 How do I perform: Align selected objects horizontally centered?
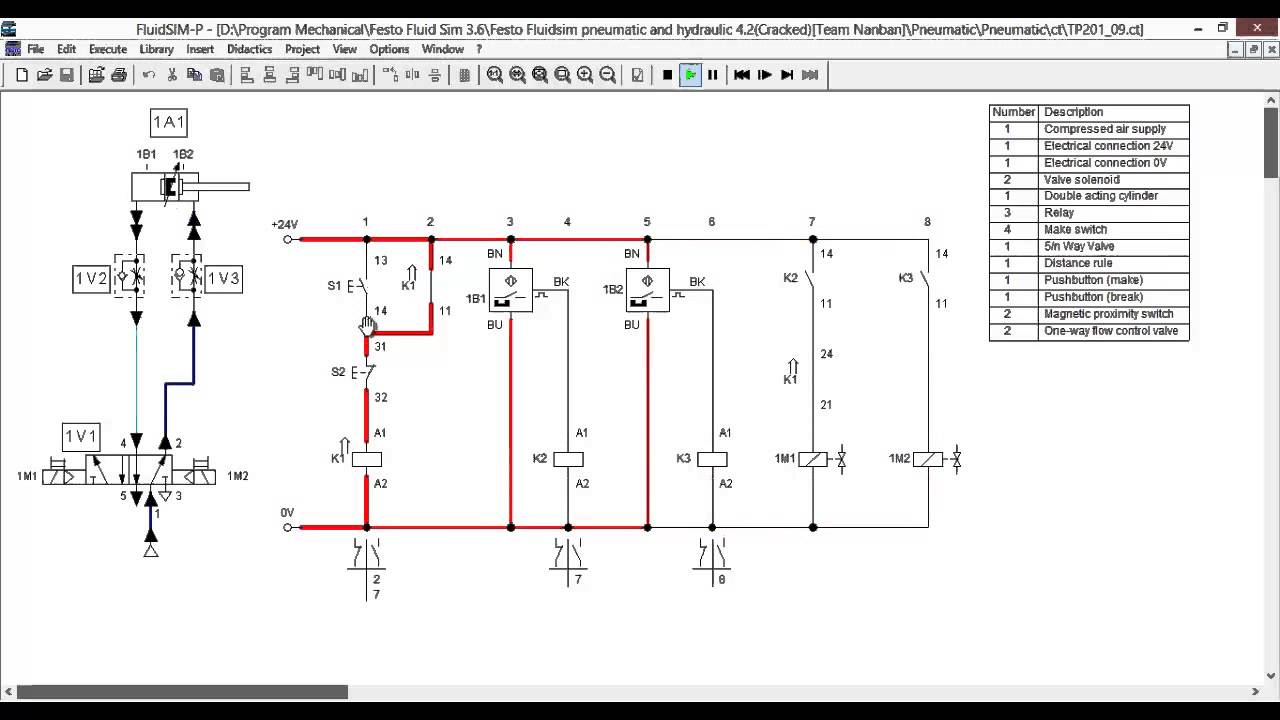[270, 74]
